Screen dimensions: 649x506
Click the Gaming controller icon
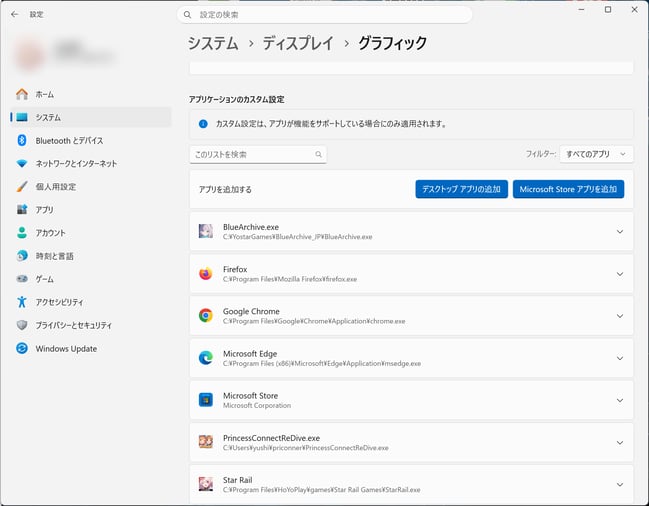(22, 279)
